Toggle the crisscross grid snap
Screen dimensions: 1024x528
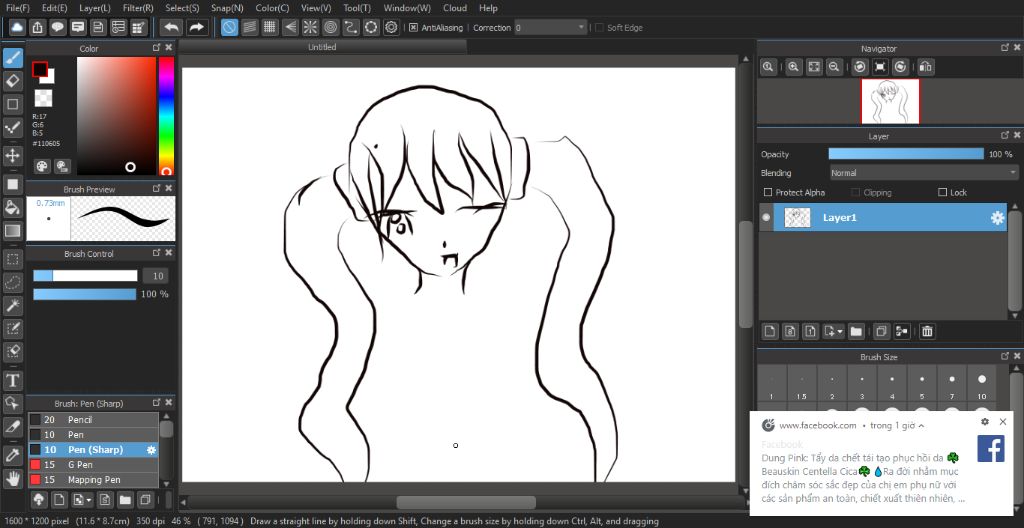pos(270,27)
